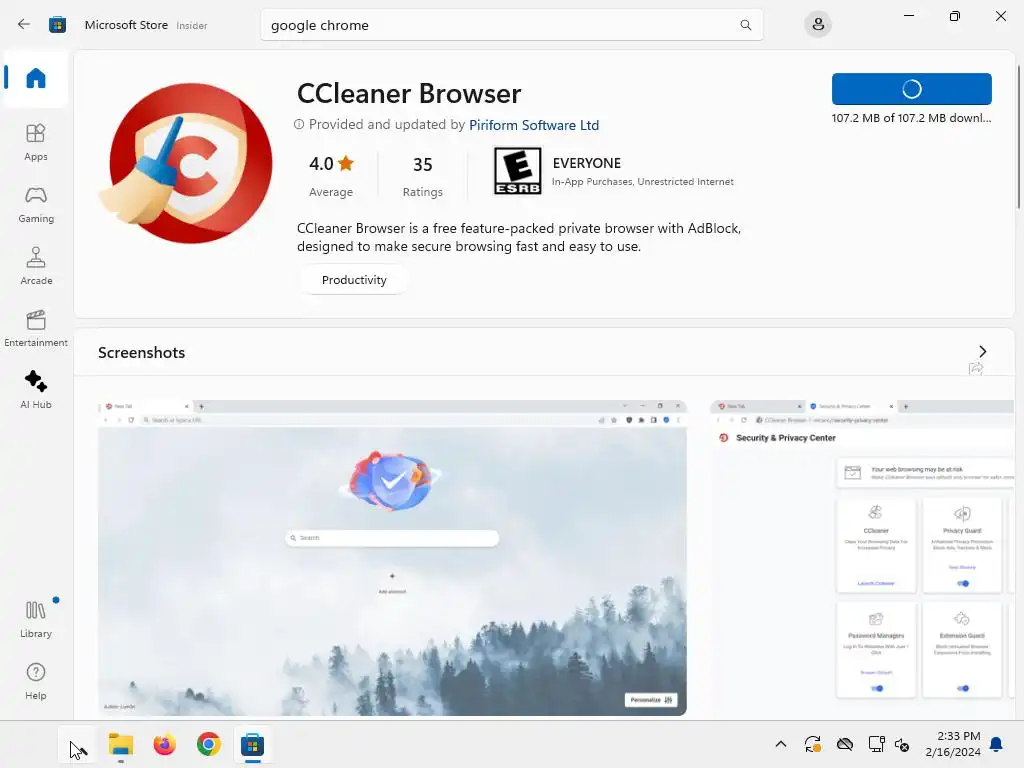Click the Microsoft Store taskbar icon
This screenshot has height=768, width=1024.
252,744
